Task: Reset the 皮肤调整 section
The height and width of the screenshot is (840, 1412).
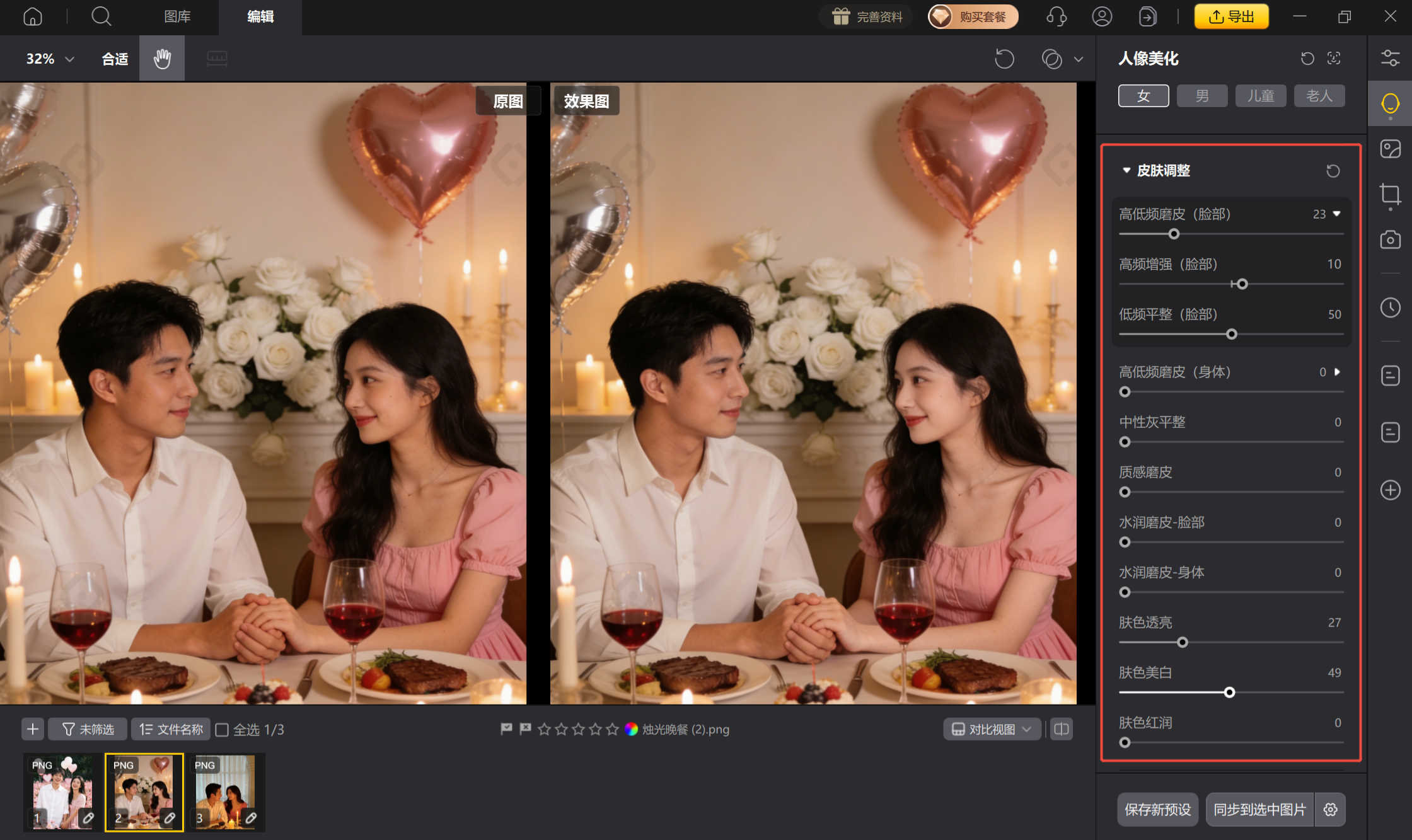Action: (x=1333, y=171)
